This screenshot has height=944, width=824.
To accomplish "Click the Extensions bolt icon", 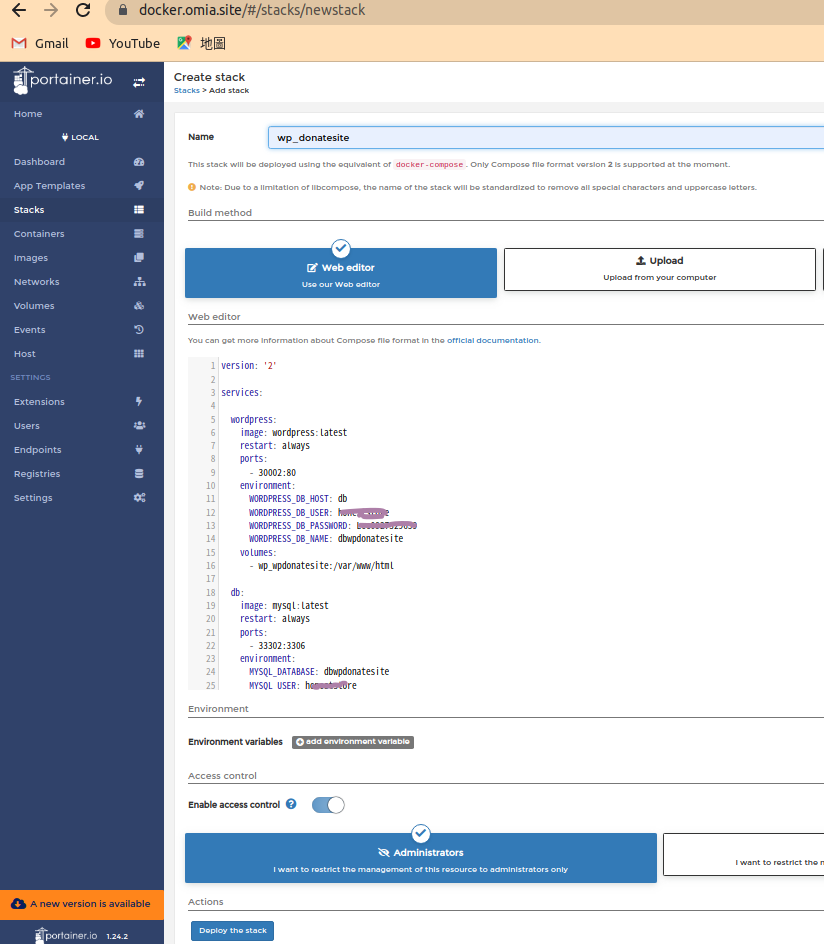I will 139,402.
